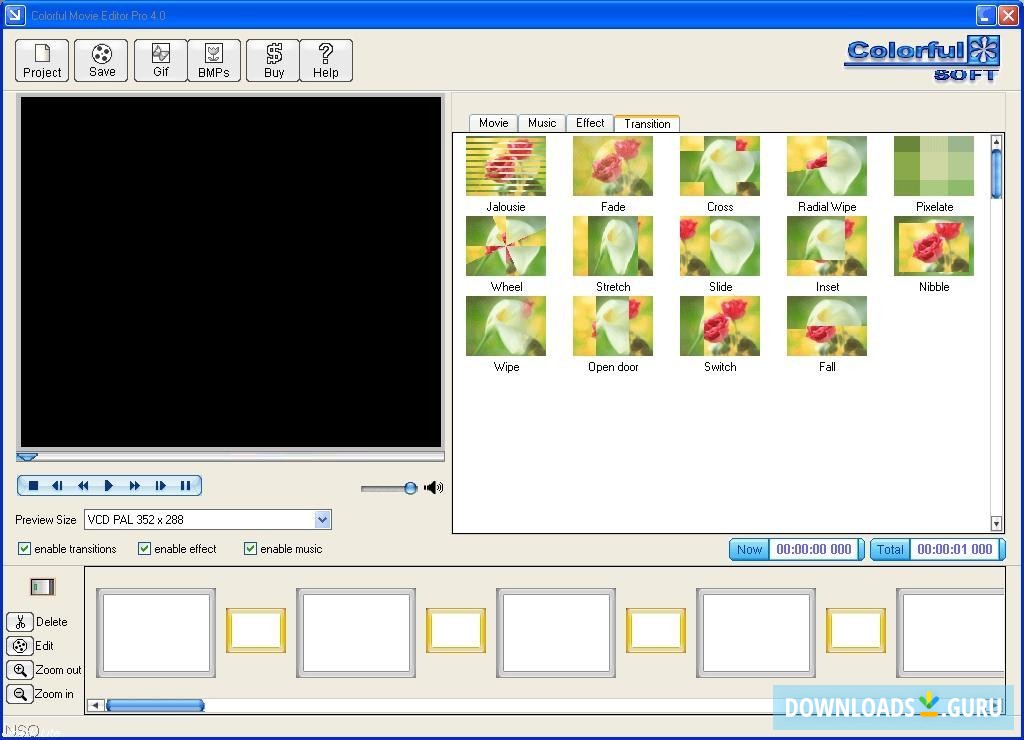Open the Project dialog

[41, 60]
